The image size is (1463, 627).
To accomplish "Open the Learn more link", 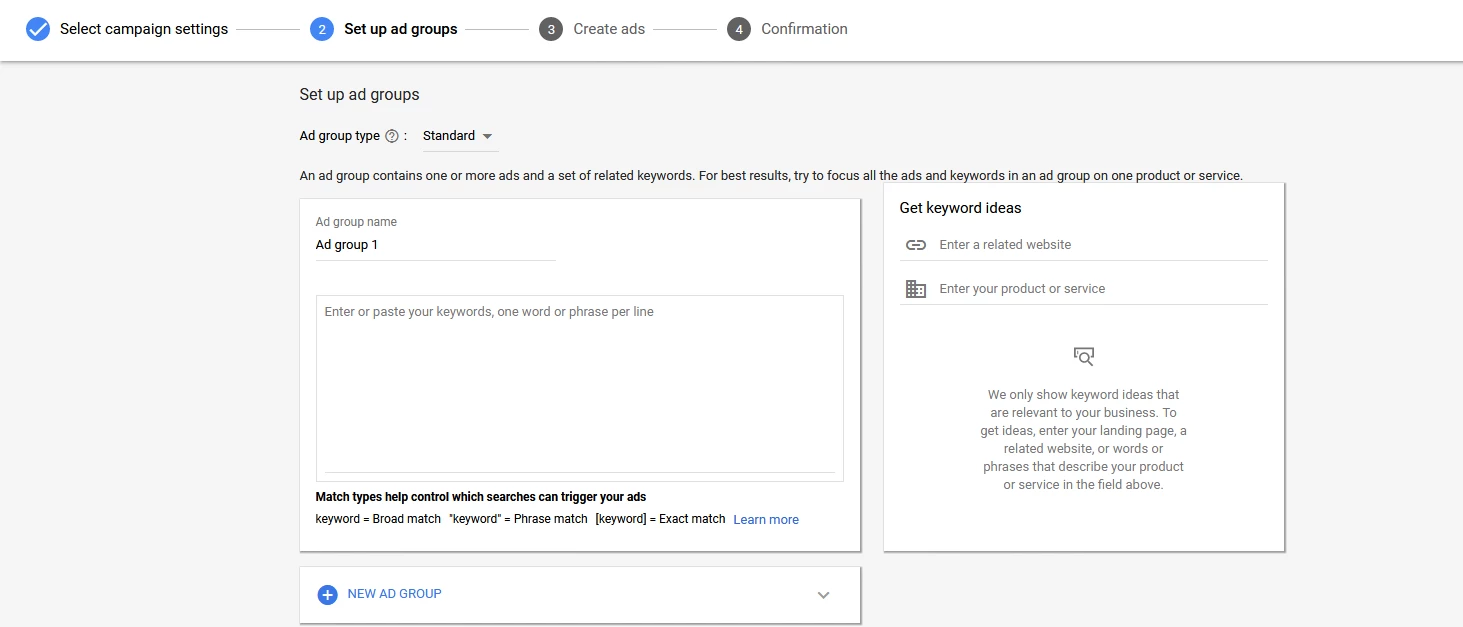I will (766, 520).
